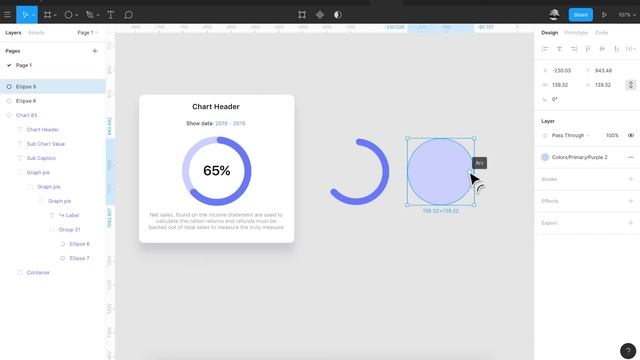Click the width field
This screenshot has width=640, height=360.
[560, 85]
